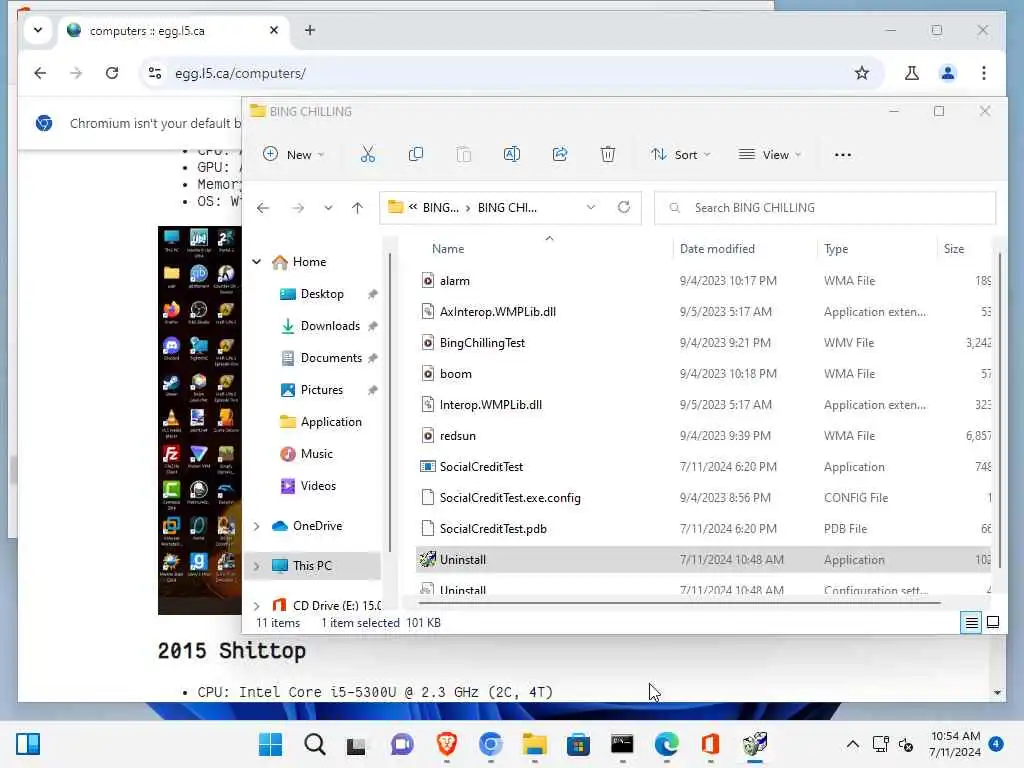
Task: Open the Chromium three-dot menu
Action: (984, 73)
